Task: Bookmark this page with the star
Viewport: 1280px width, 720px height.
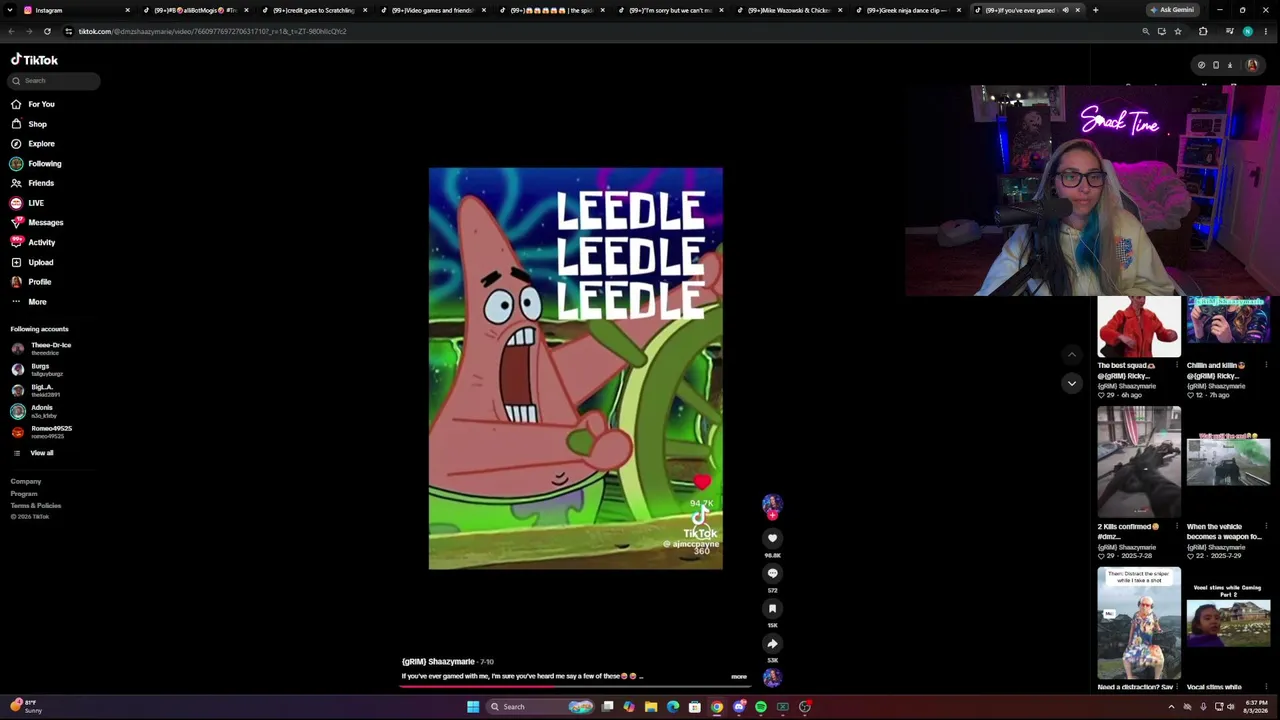Action: (1178, 31)
